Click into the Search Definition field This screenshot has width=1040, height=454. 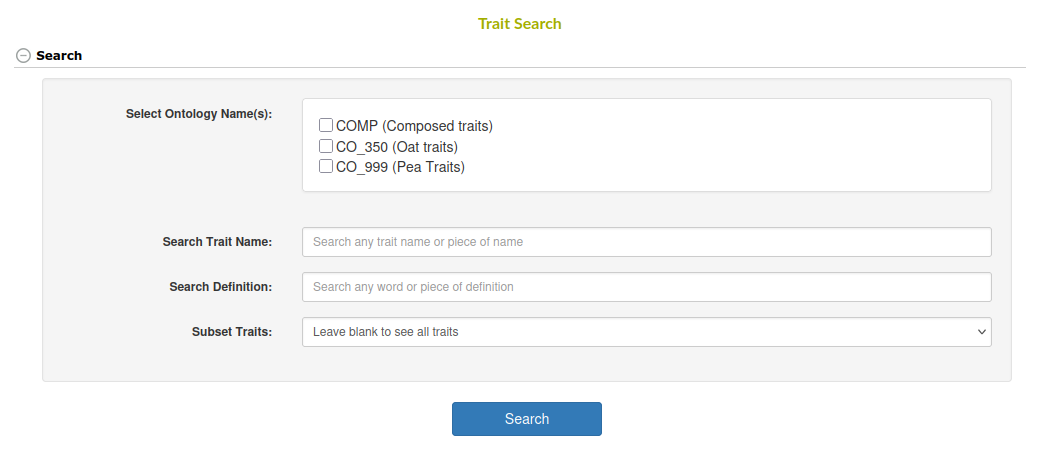coord(646,287)
